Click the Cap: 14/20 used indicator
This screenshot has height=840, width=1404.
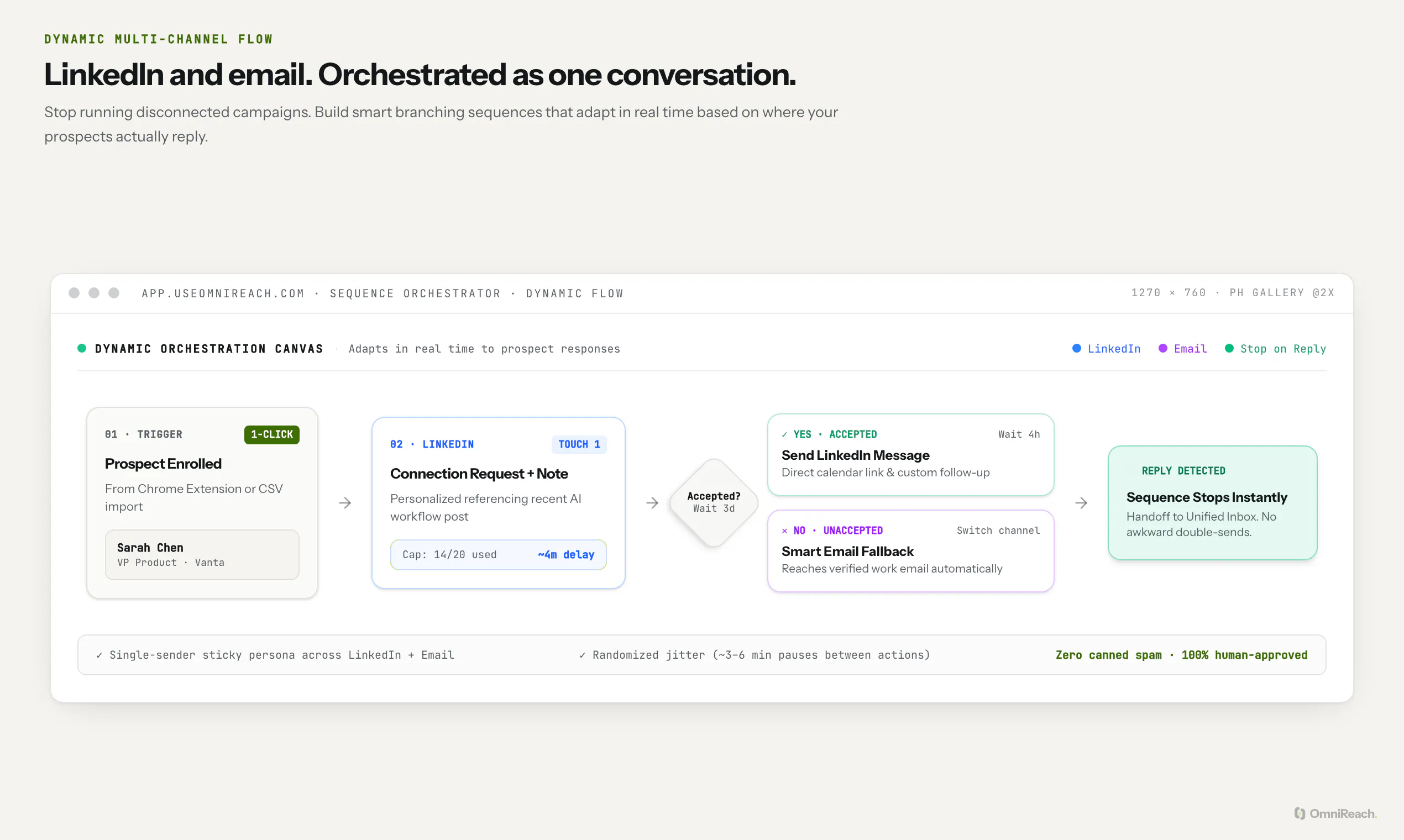449,555
